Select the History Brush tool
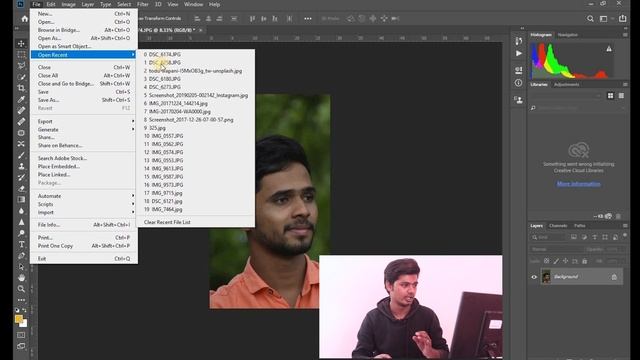This screenshot has height=360, width=640. [21, 177]
